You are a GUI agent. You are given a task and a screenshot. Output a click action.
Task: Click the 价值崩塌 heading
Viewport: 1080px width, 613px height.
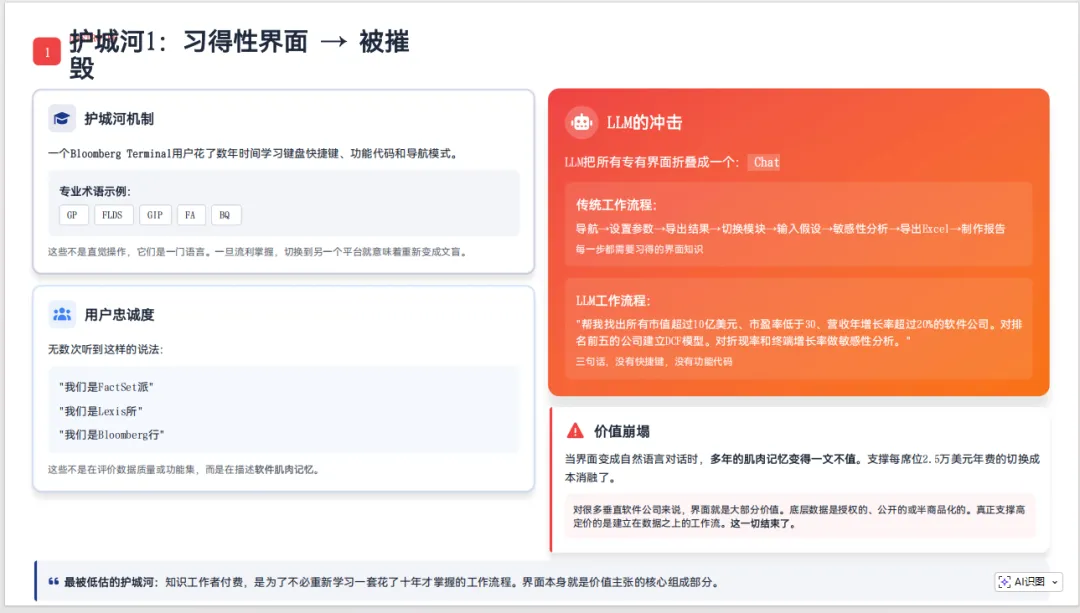(x=621, y=432)
